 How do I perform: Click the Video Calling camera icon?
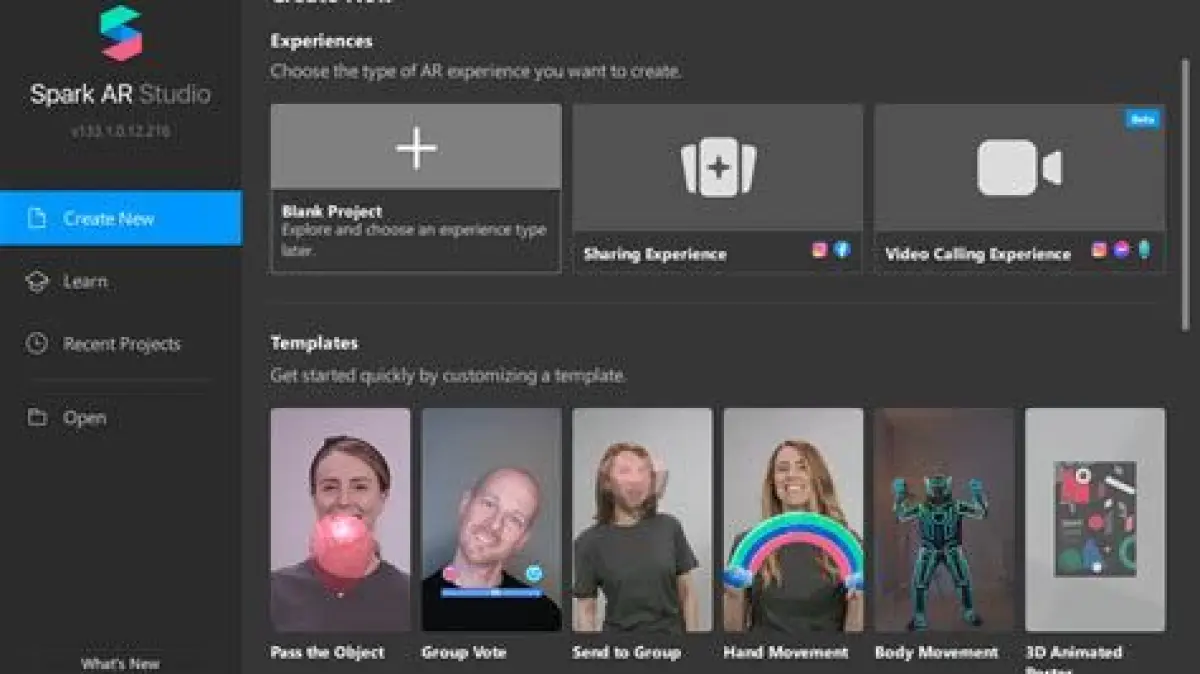(1018, 168)
